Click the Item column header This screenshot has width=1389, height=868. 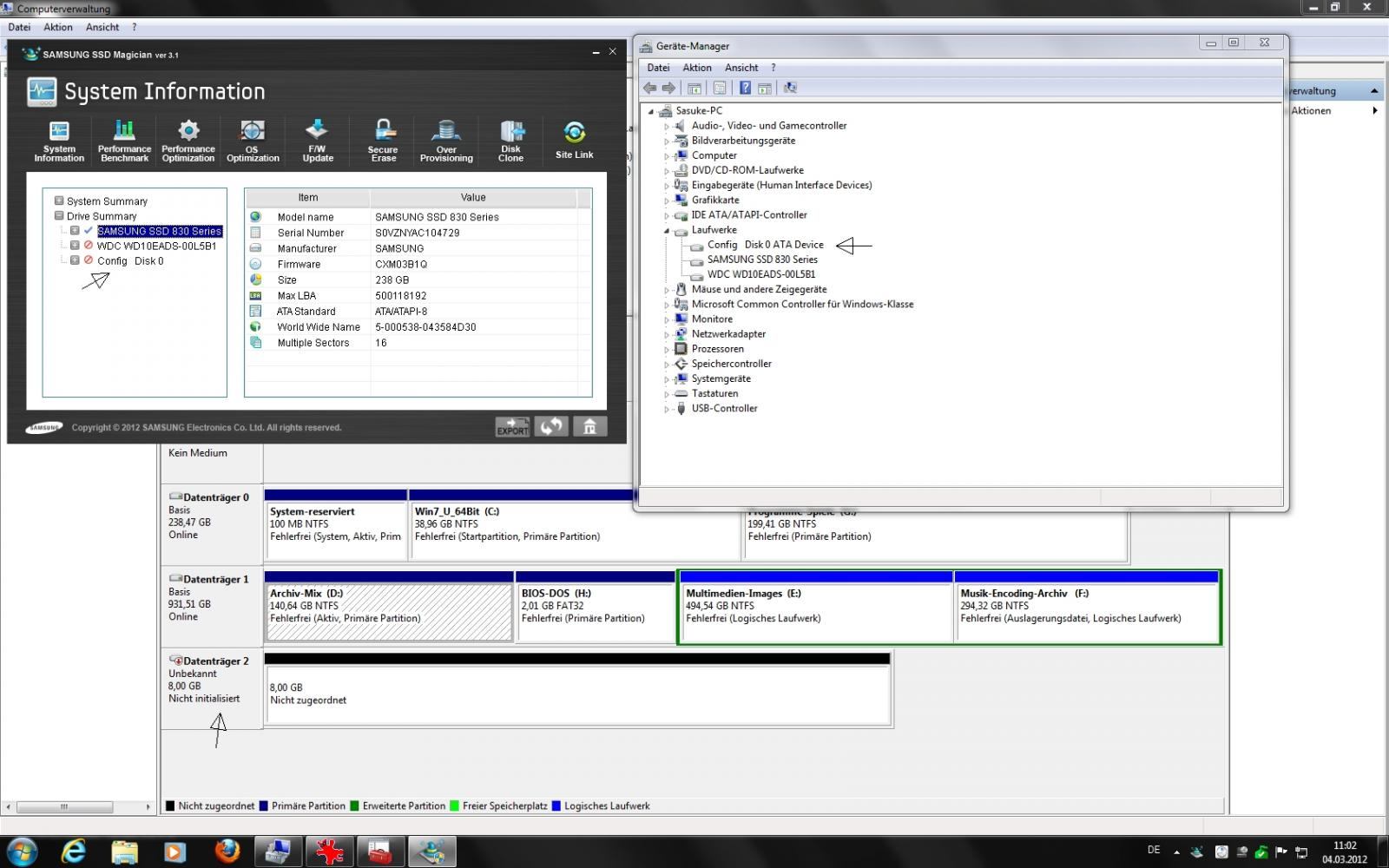click(x=308, y=198)
